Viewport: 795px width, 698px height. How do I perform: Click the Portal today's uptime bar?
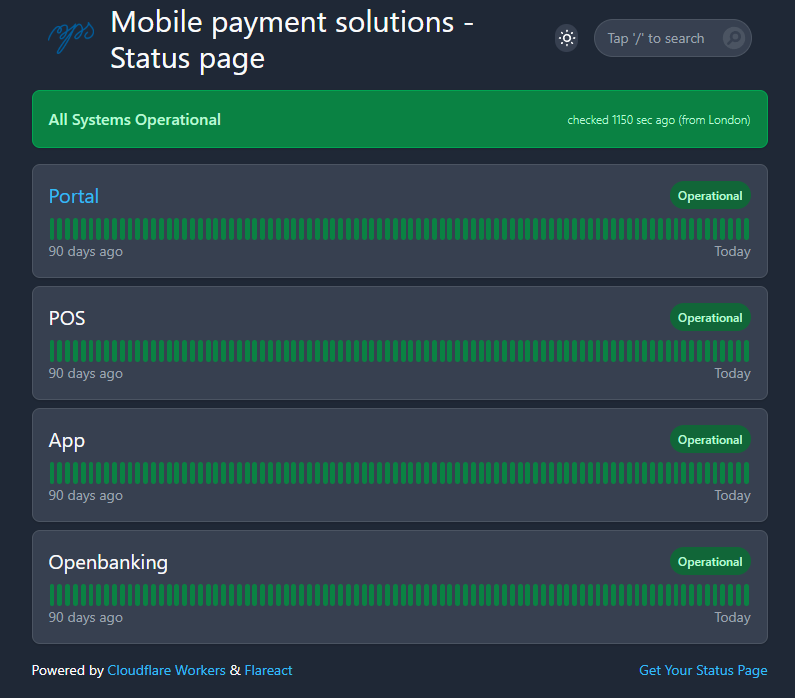746,229
